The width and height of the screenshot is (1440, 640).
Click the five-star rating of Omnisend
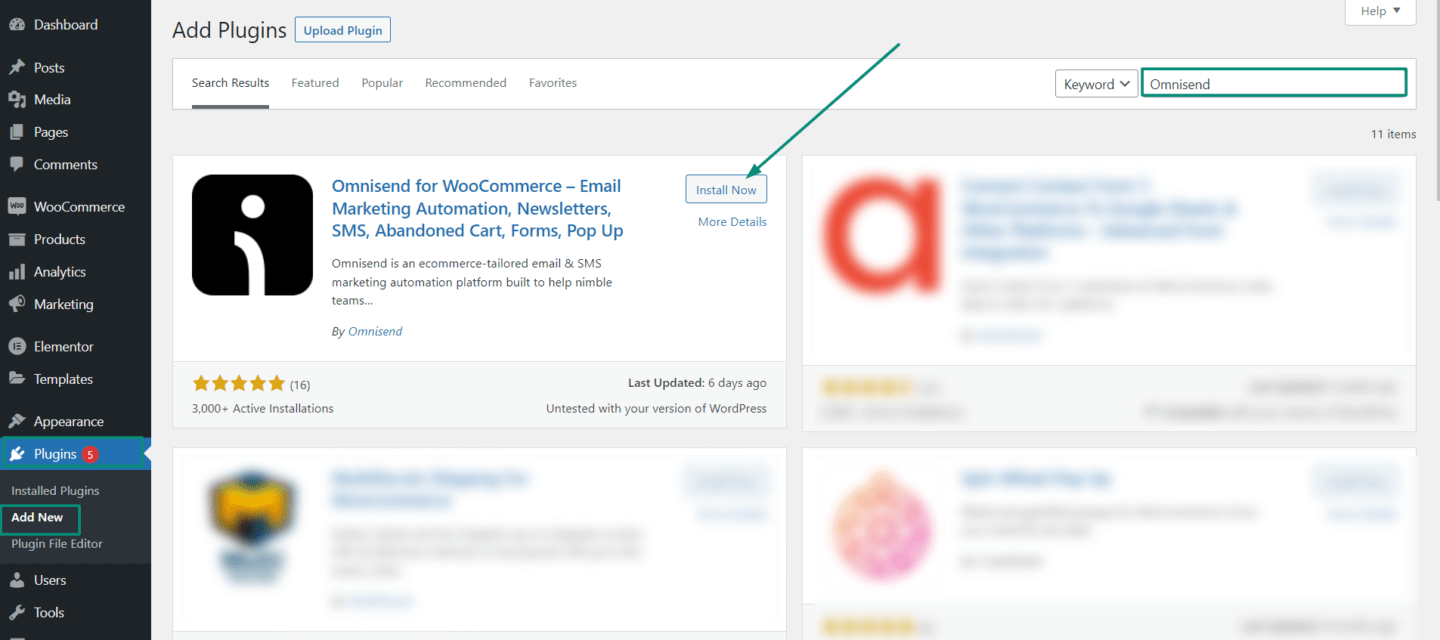click(238, 384)
